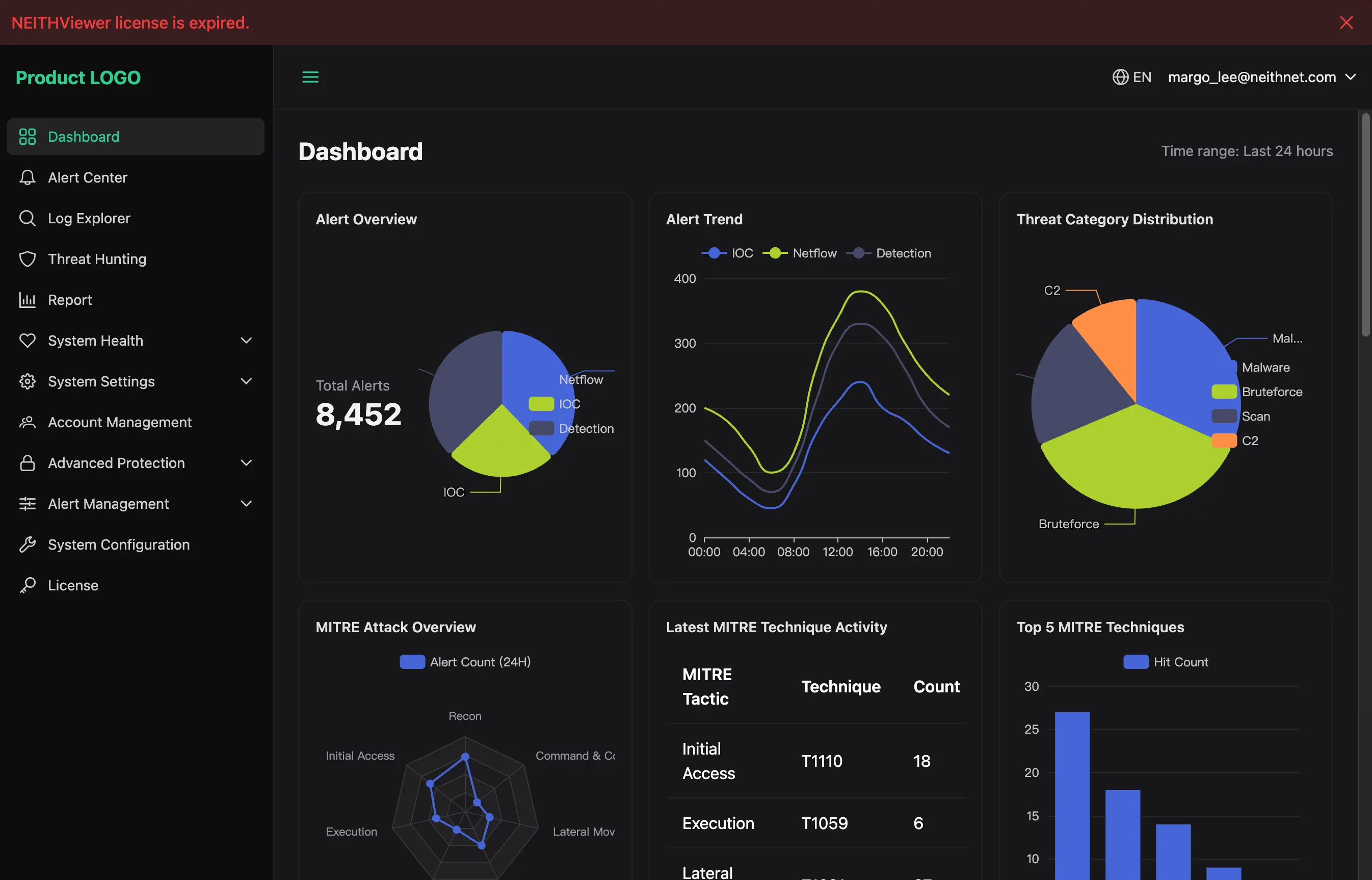Click the tallest bar in Top 5 MITRE Techniques
The height and width of the screenshot is (880, 1372).
1072,795
